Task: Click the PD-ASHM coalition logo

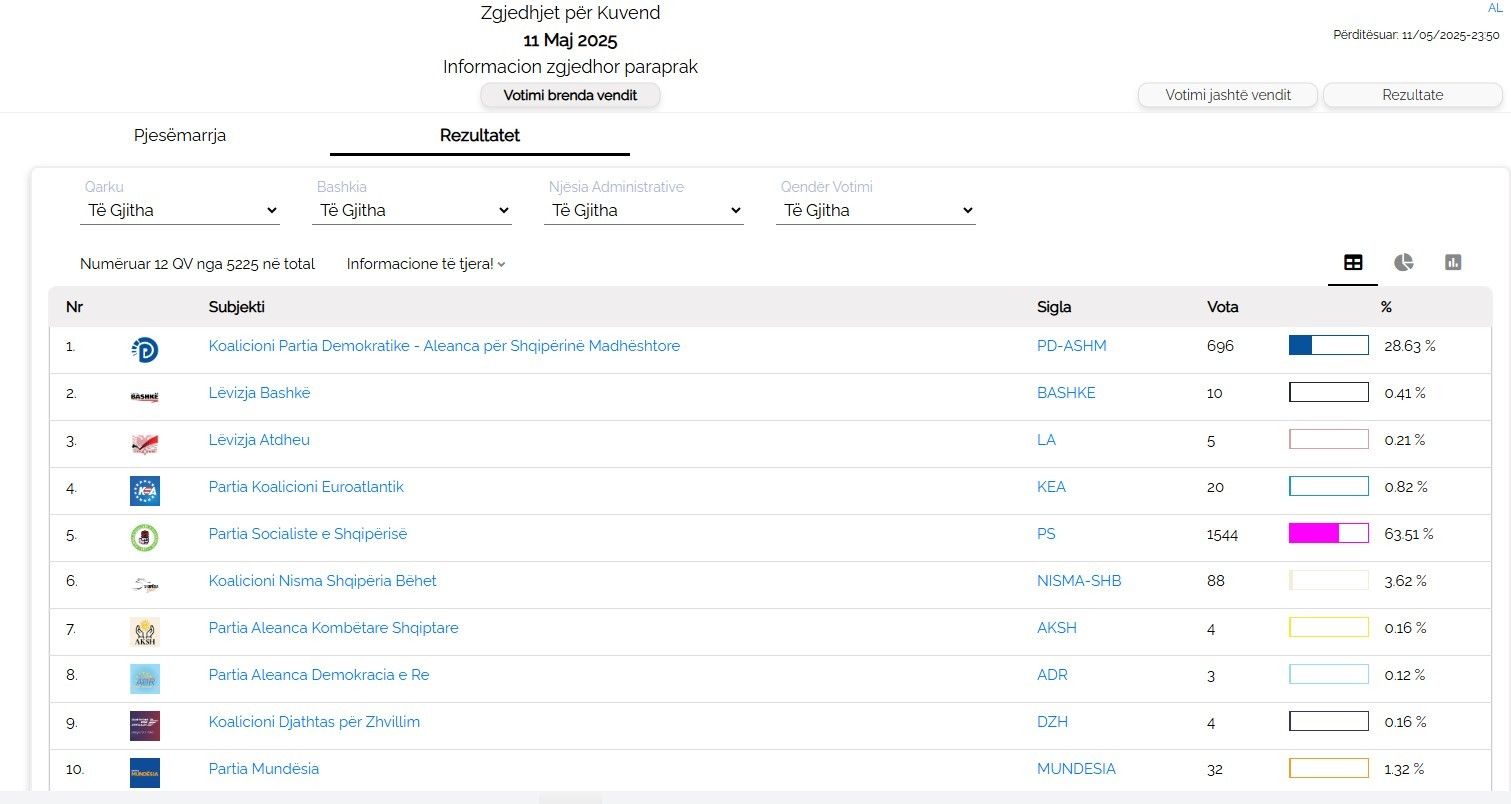Action: point(145,349)
